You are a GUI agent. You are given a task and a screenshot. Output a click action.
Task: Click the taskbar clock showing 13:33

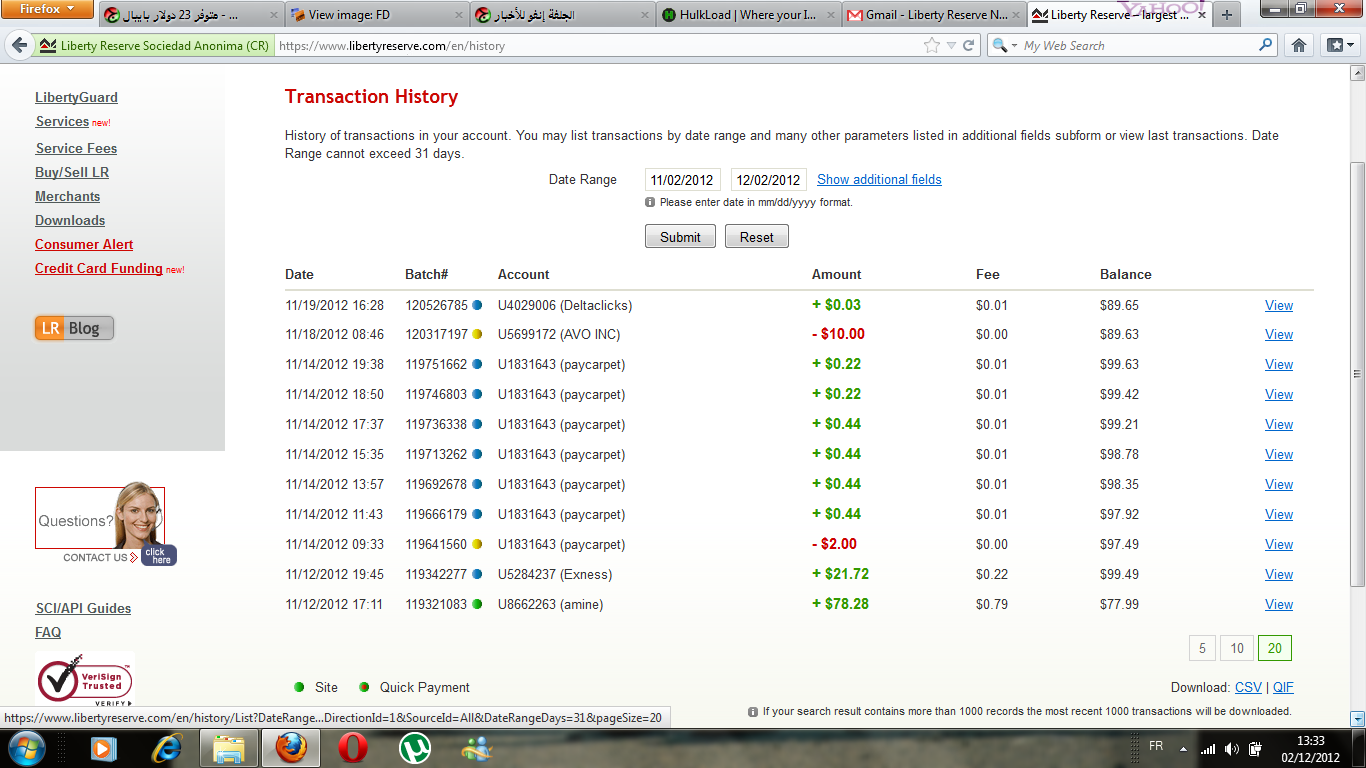1310,748
